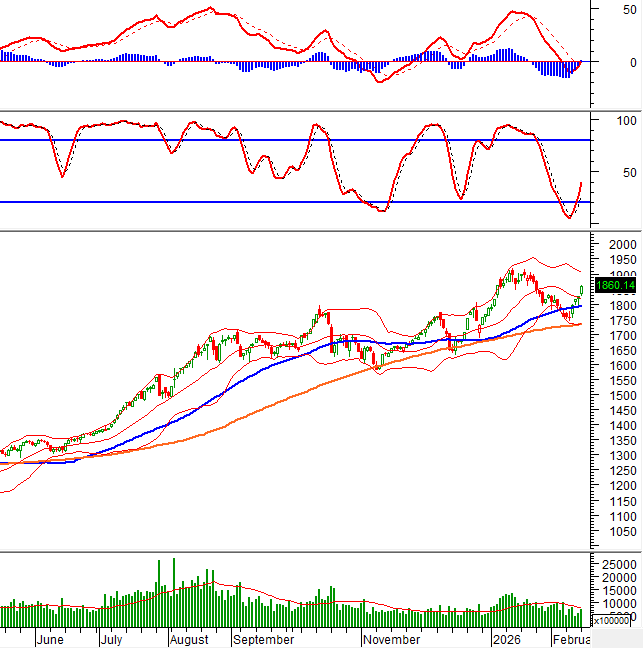The image size is (643, 648).
Task: Select the June label on time axis
Action: [49, 639]
